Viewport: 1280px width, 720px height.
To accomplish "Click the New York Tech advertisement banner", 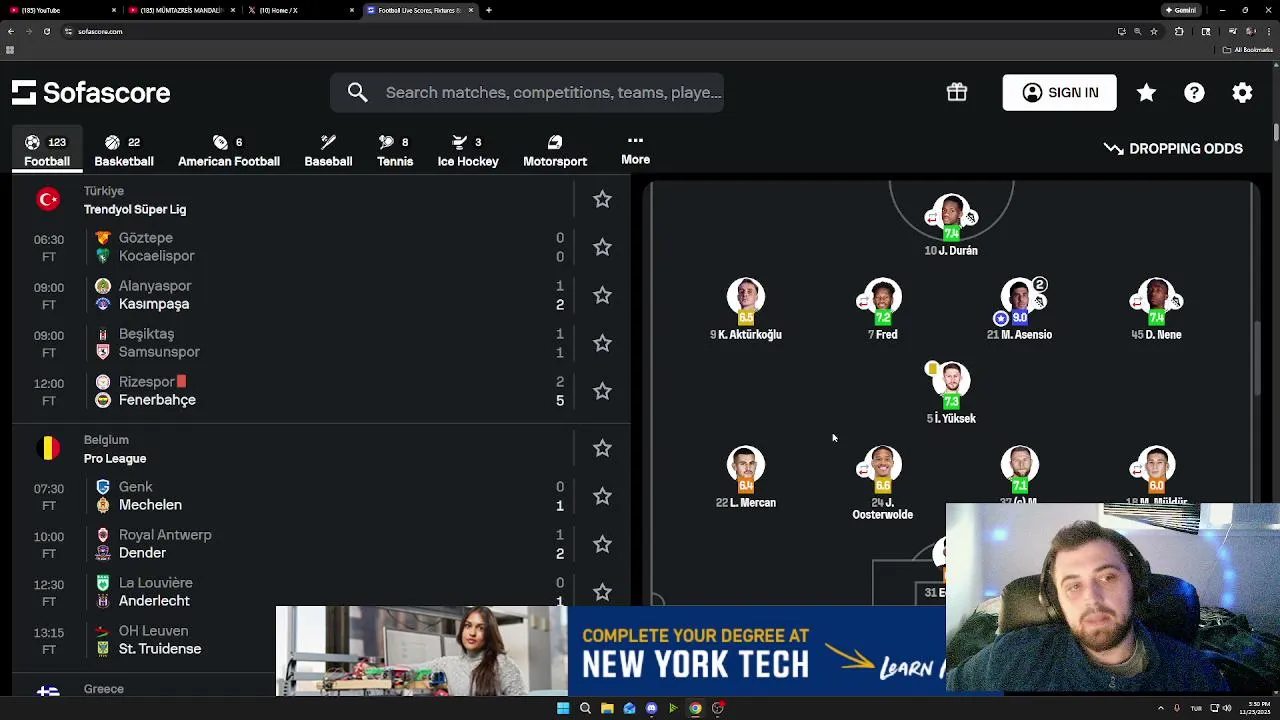I will click(611, 650).
